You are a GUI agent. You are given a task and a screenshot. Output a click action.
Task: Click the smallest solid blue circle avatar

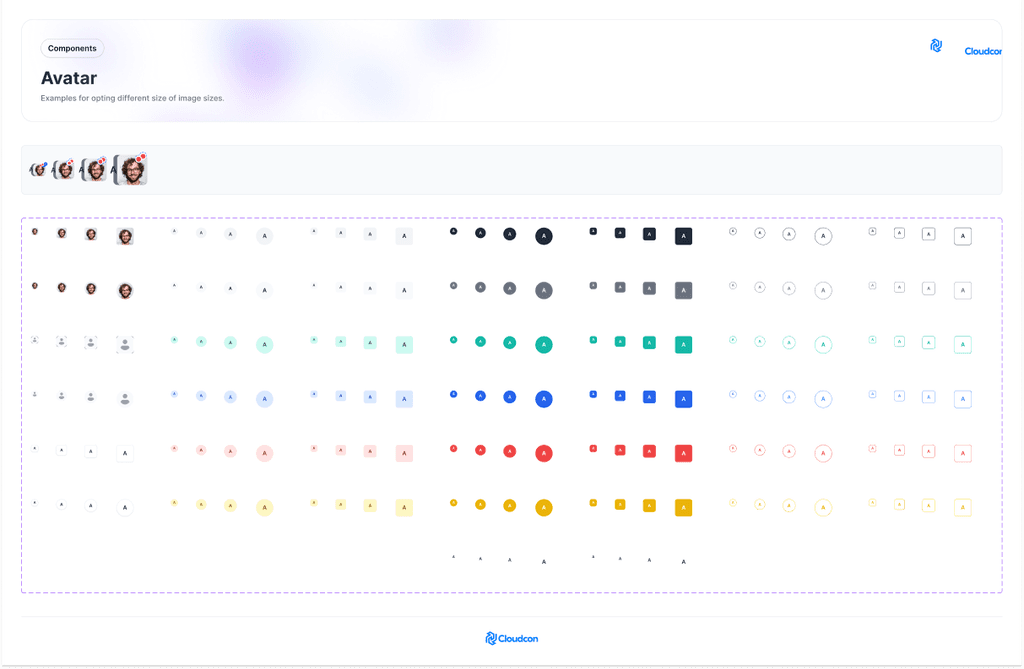click(x=453, y=394)
